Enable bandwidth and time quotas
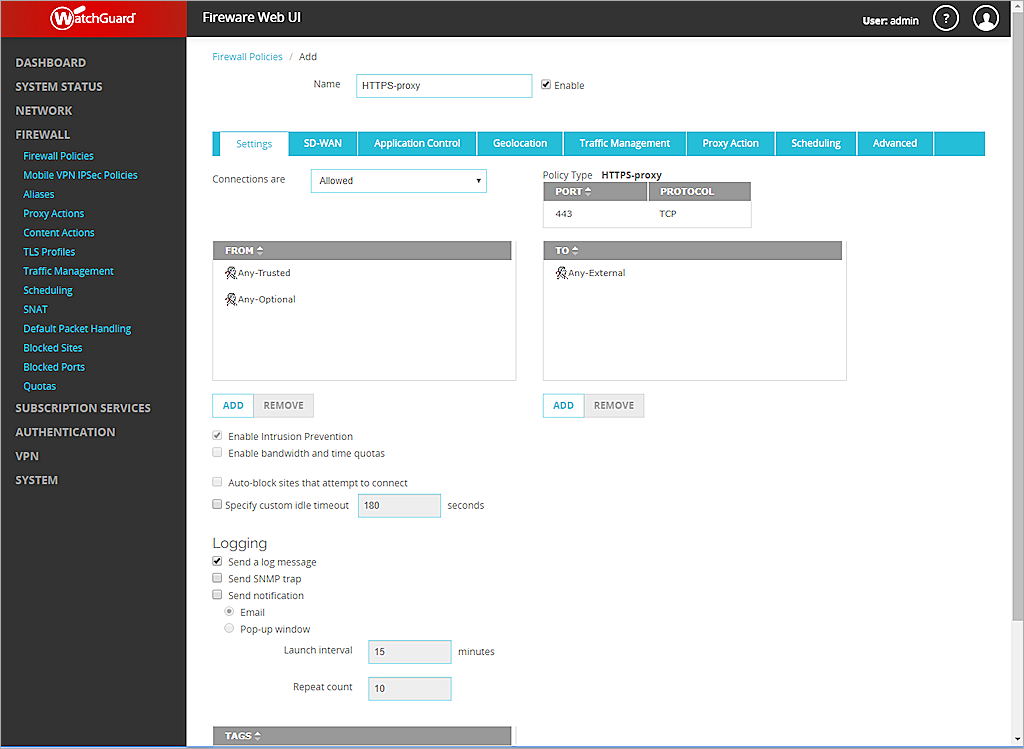 click(x=217, y=452)
